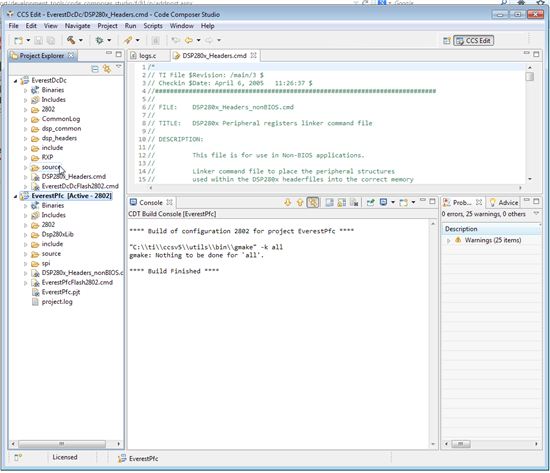Click editor vertical scrollbar down arrow
The height and width of the screenshot is (473, 550).
(530, 179)
